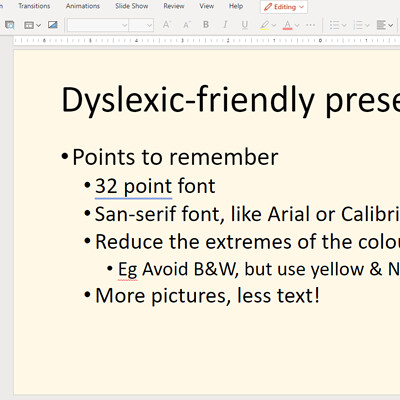Click the picture/background format icon

(53, 25)
